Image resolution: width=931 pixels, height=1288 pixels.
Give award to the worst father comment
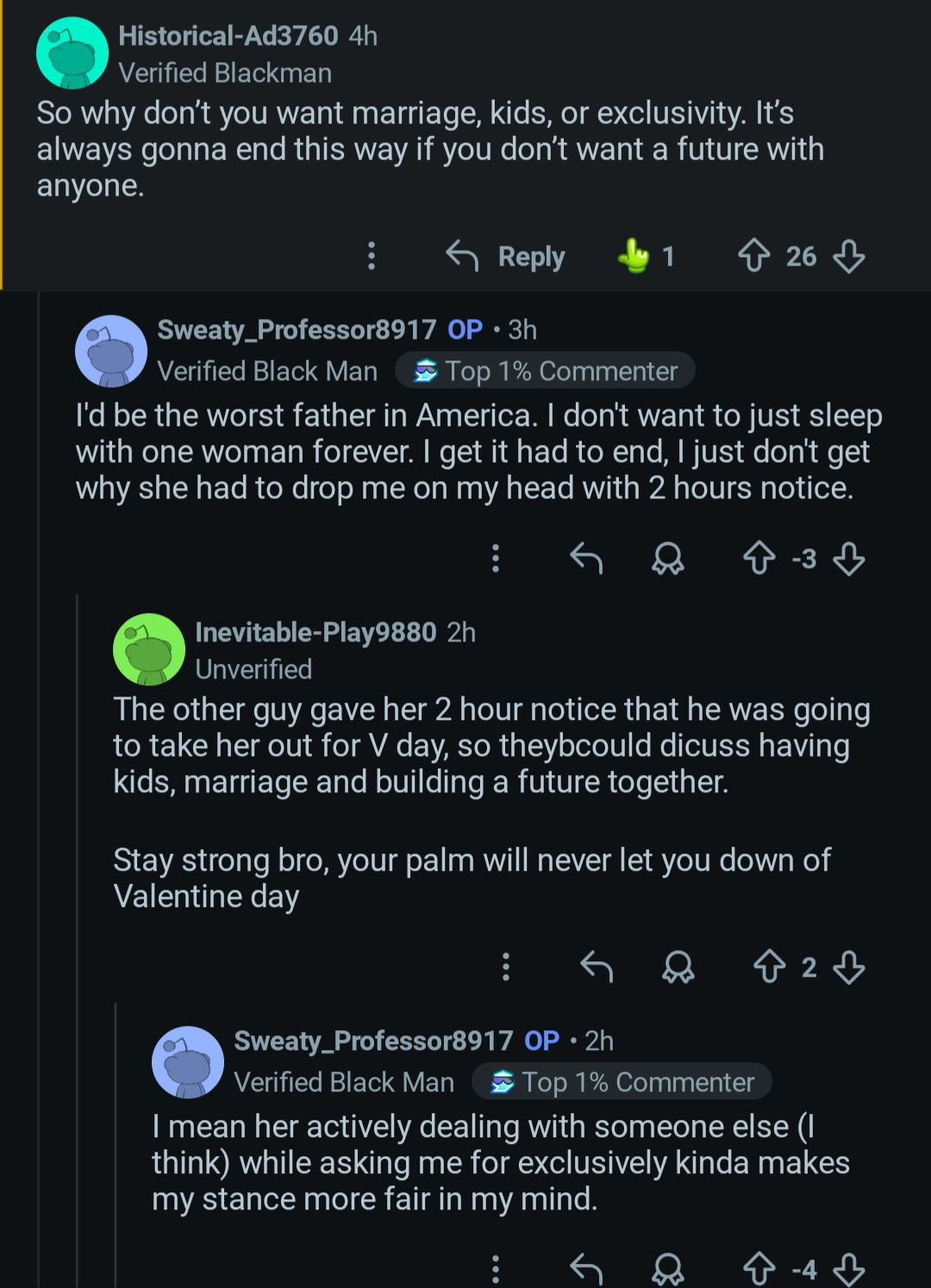668,559
